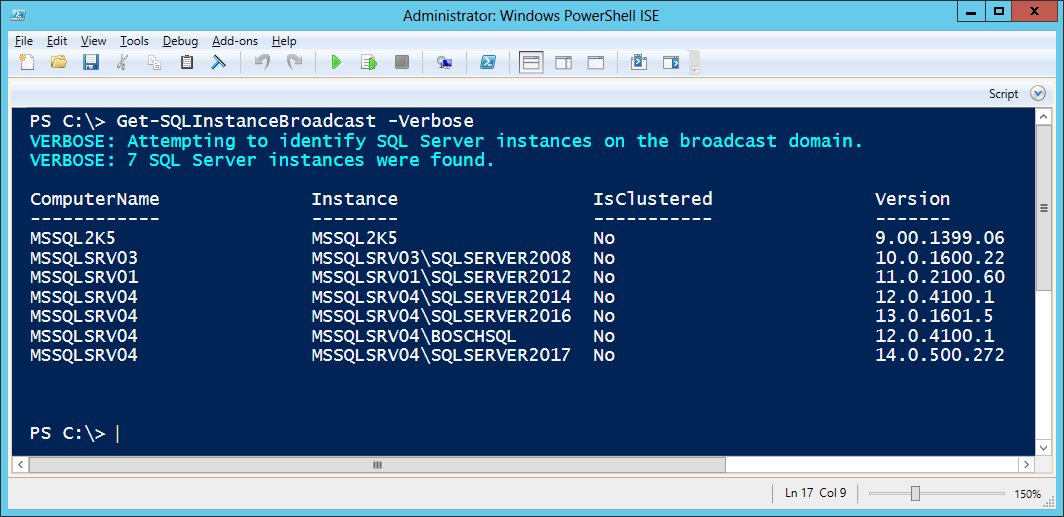Viewport: 1064px width, 517px height.
Task: Click the ComputerName column header
Action: [95, 199]
